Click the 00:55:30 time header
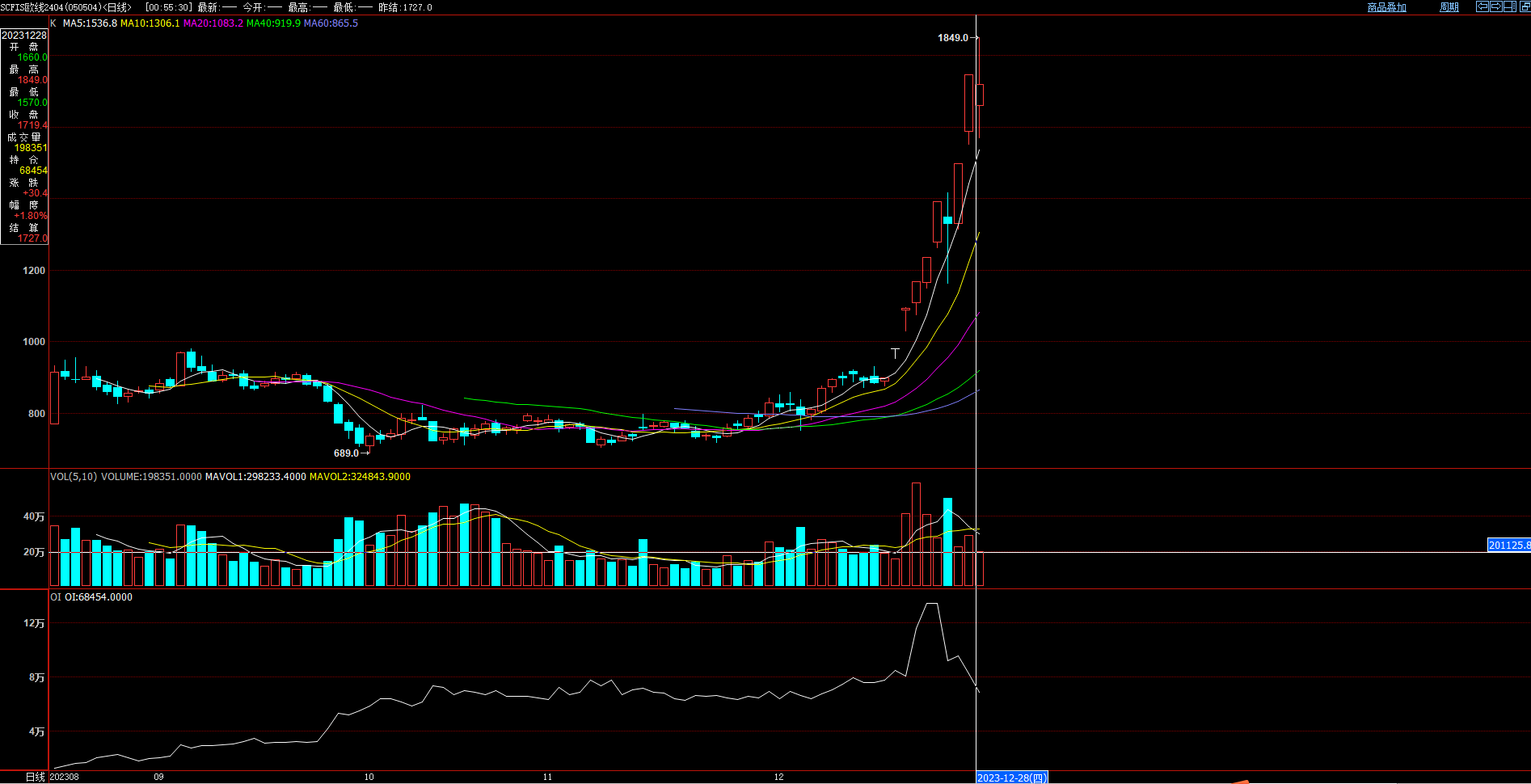This screenshot has height=784, width=1531. (169, 7)
